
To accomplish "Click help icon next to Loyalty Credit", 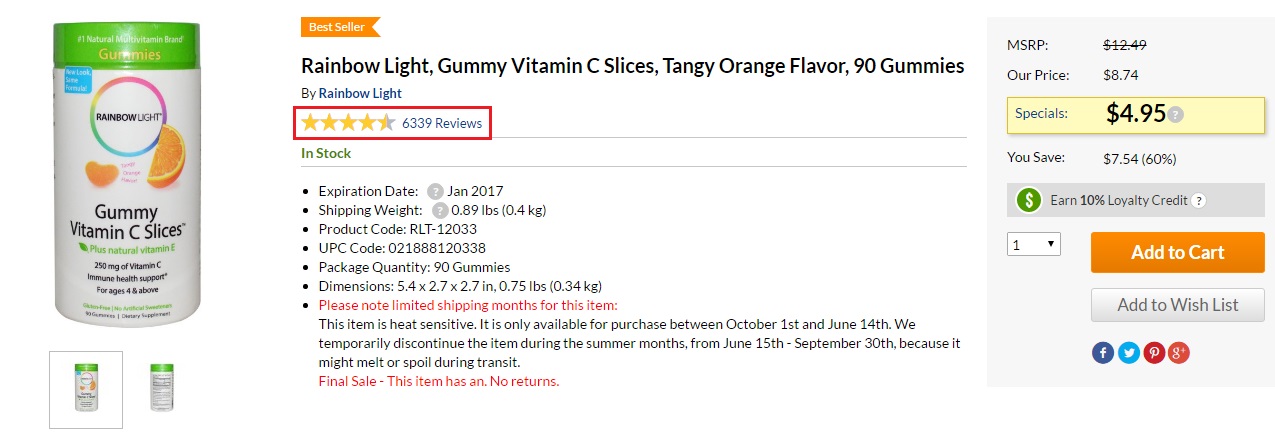I will tap(1199, 200).
